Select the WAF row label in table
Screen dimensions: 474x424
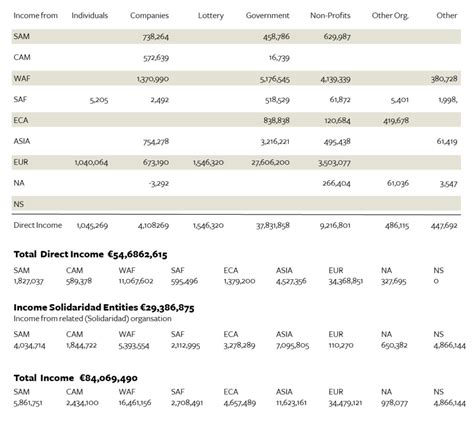click(22, 78)
